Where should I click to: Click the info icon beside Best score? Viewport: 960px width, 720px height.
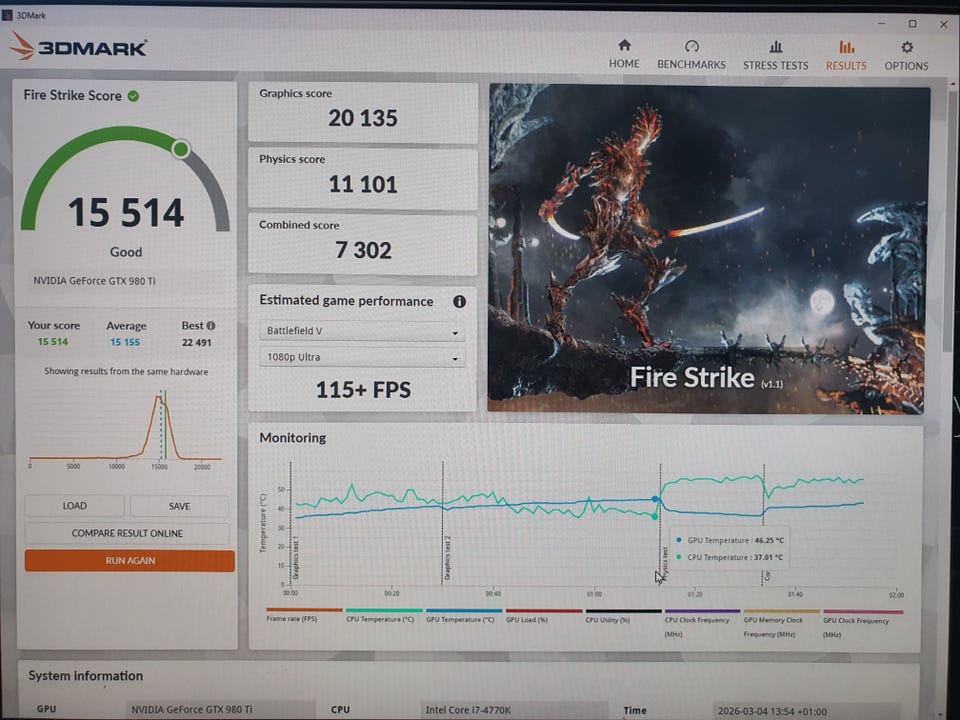pyautogui.click(x=211, y=326)
